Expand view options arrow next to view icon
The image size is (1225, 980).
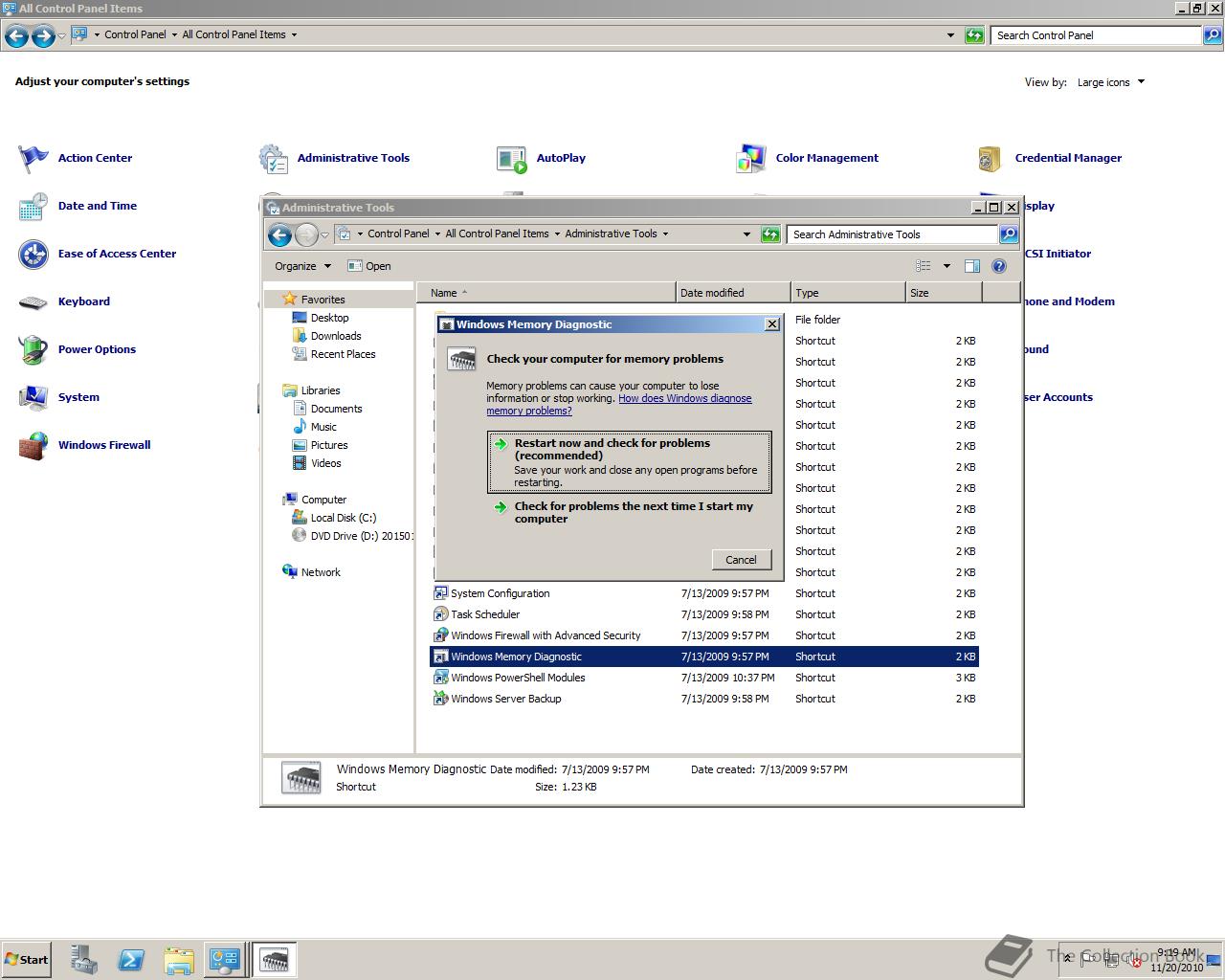pos(947,266)
